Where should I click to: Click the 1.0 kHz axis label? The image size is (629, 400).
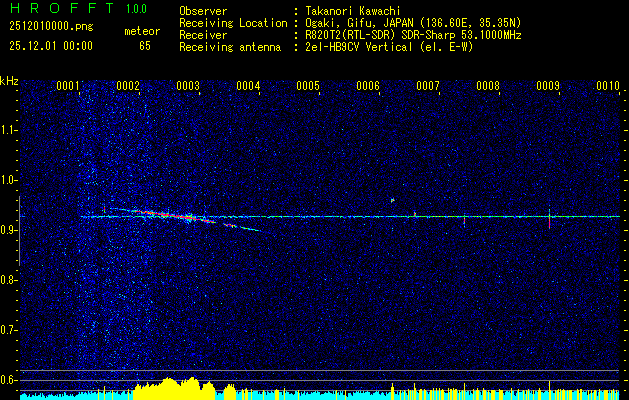point(8,180)
